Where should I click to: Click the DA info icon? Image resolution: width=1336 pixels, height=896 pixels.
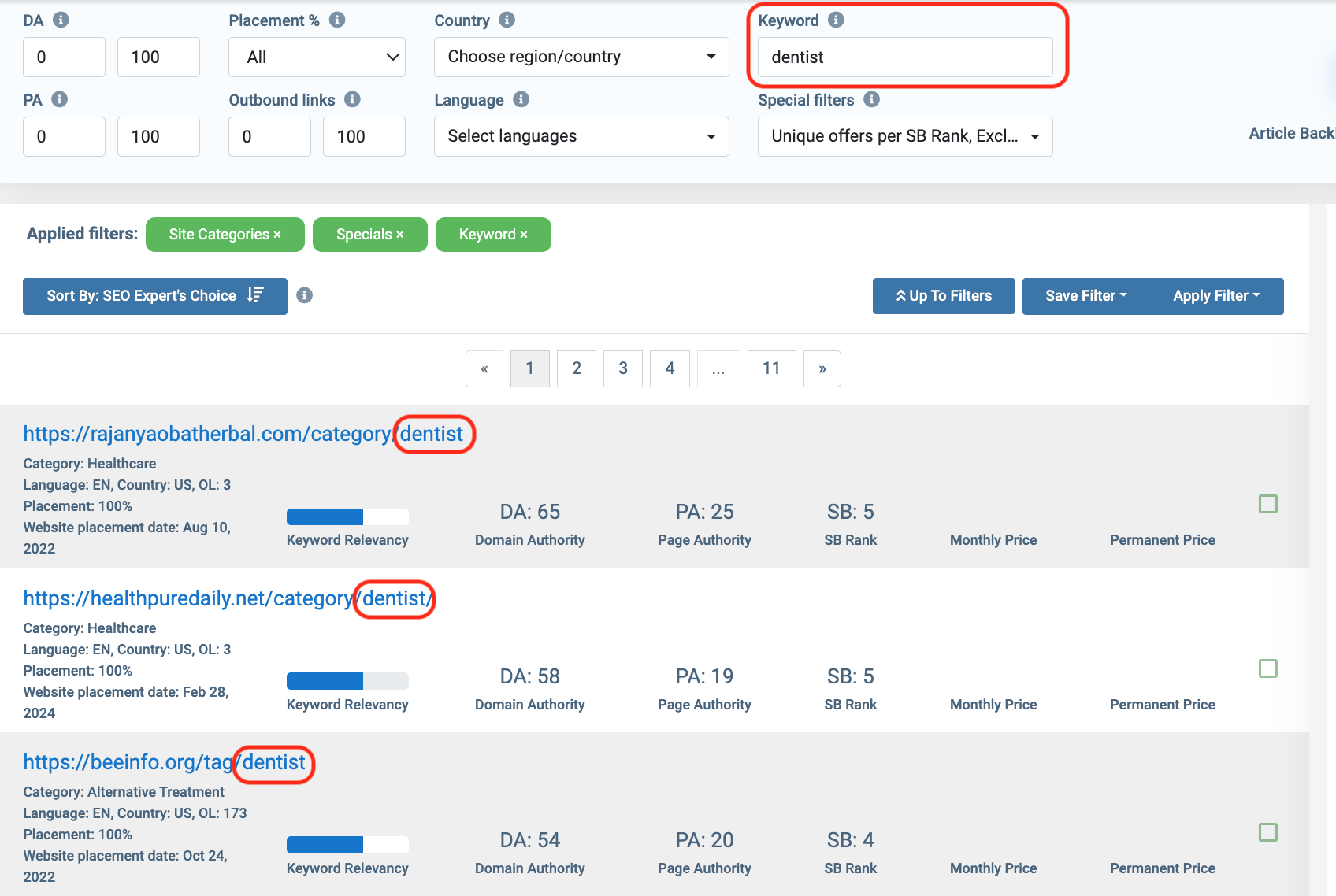[x=61, y=20]
